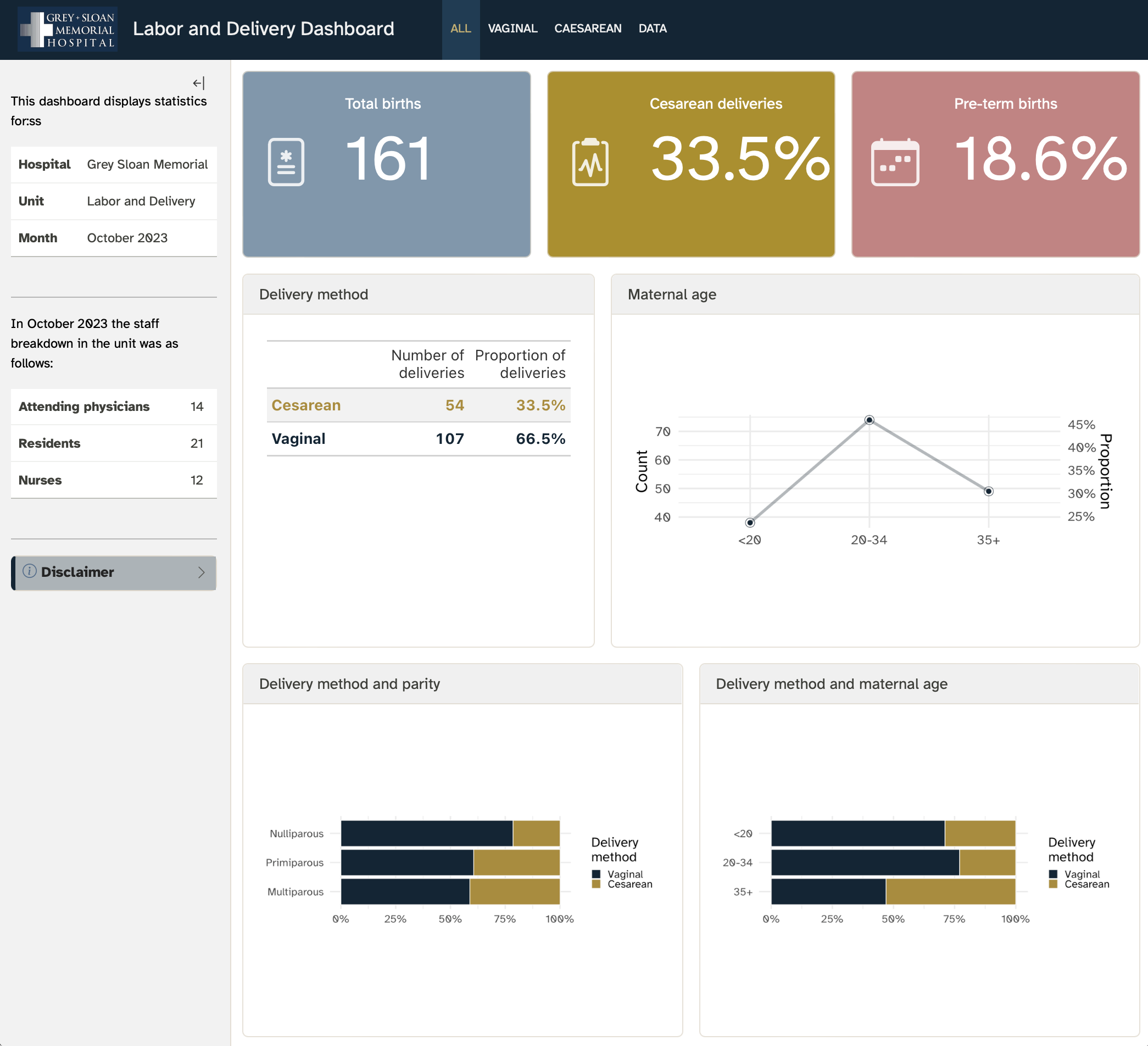Screen dimensions: 1148x1046
Task: Click the <20 data point on Maternal age chart
Action: (x=750, y=522)
